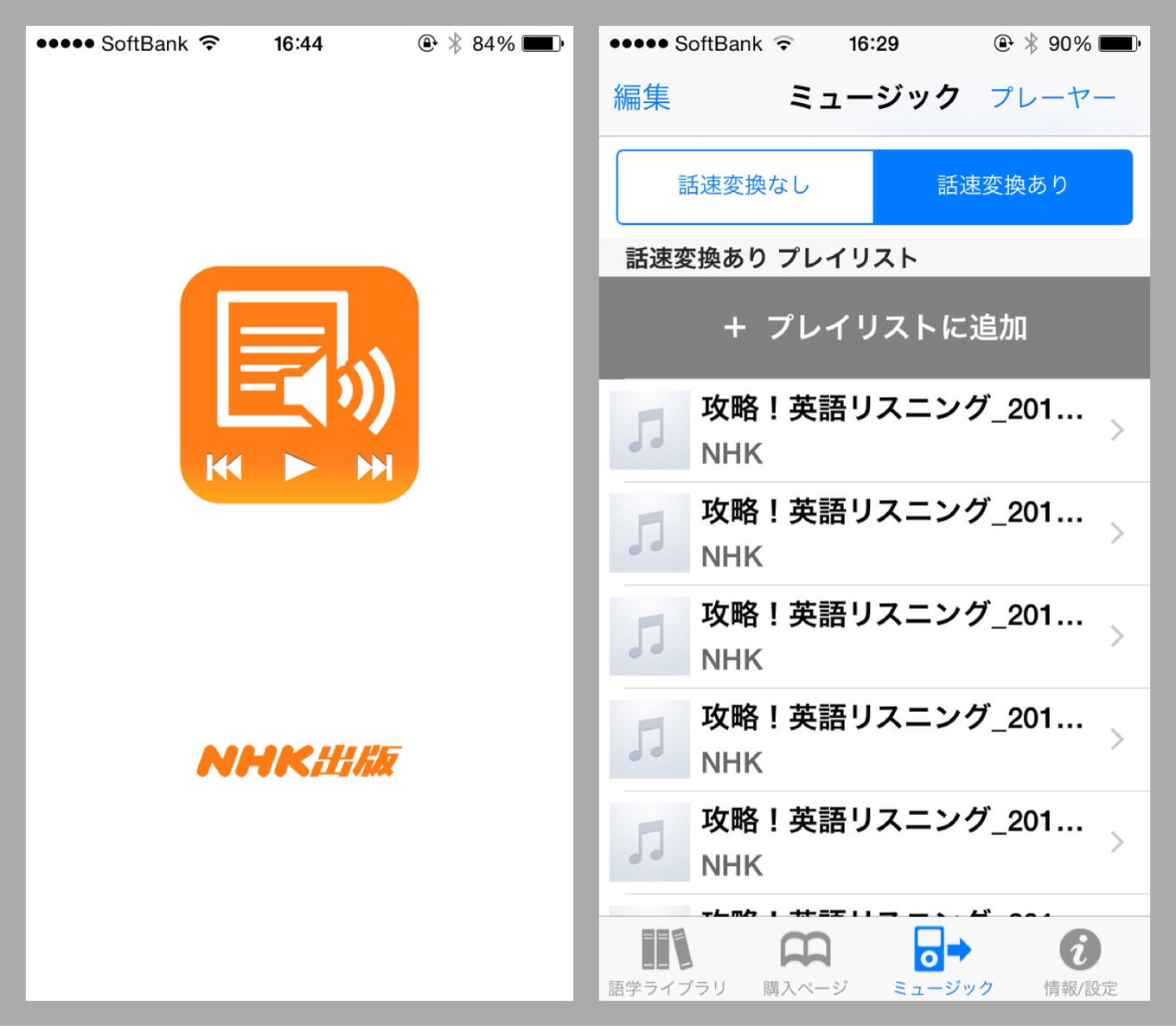1176x1026 pixels.
Task: Tap the 編集 edit button
Action: 642,97
